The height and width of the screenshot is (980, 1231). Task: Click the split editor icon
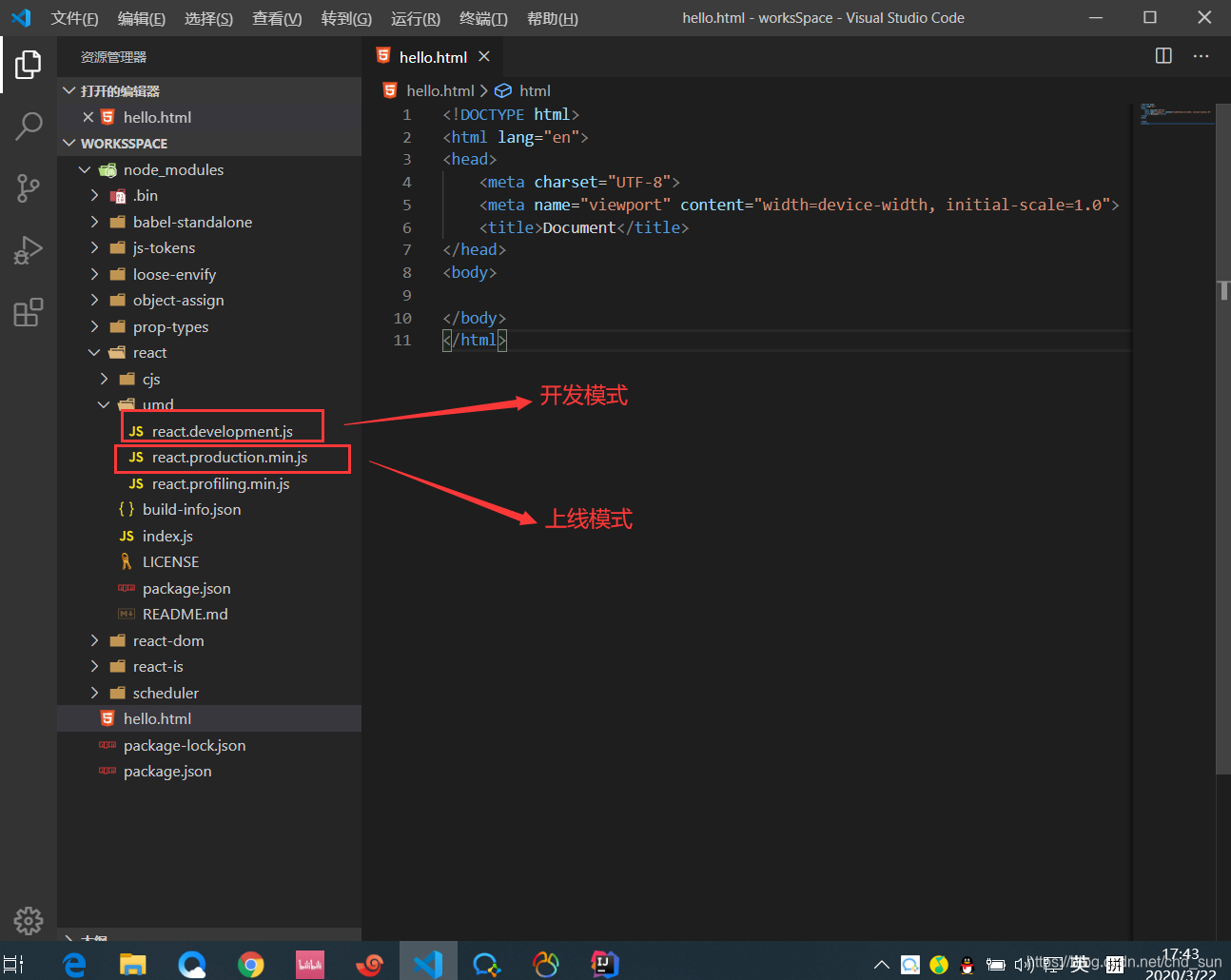(1163, 56)
